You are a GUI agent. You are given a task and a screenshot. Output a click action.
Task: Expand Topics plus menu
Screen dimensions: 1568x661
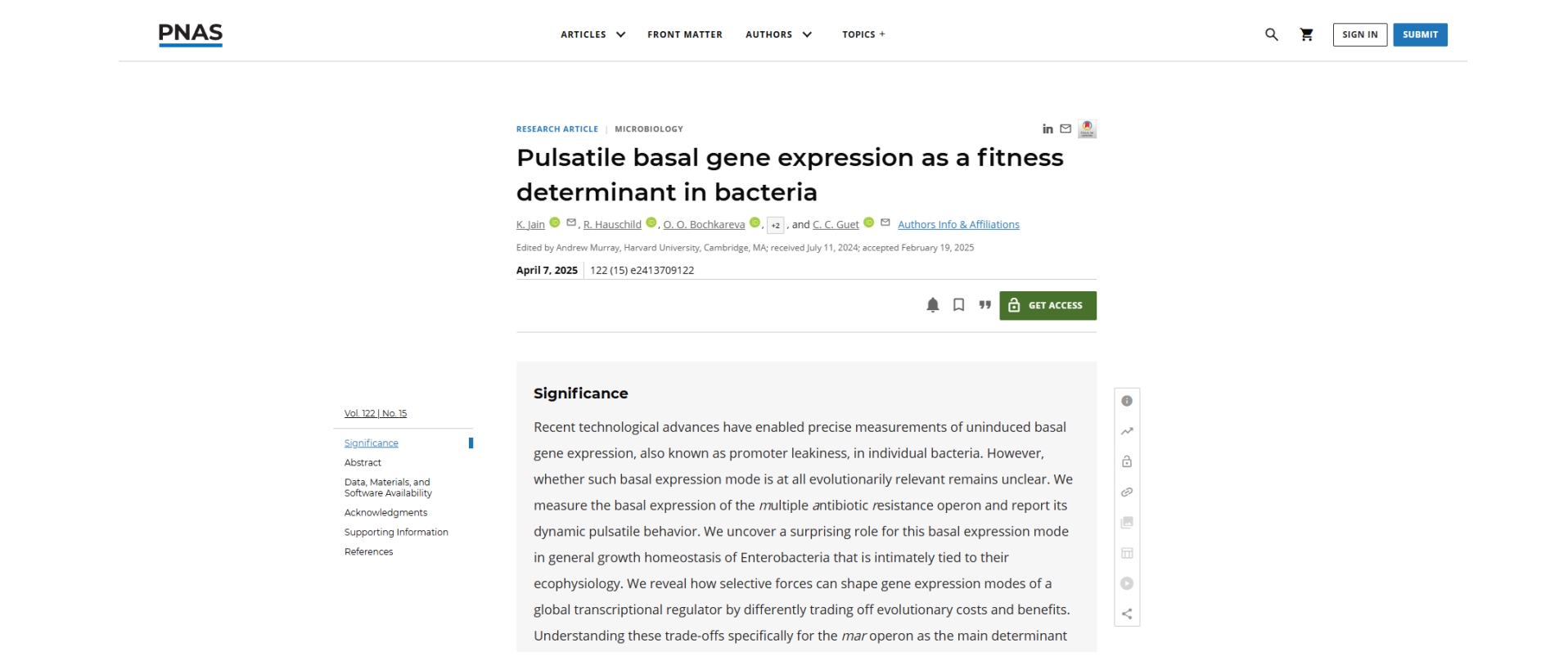tap(863, 34)
